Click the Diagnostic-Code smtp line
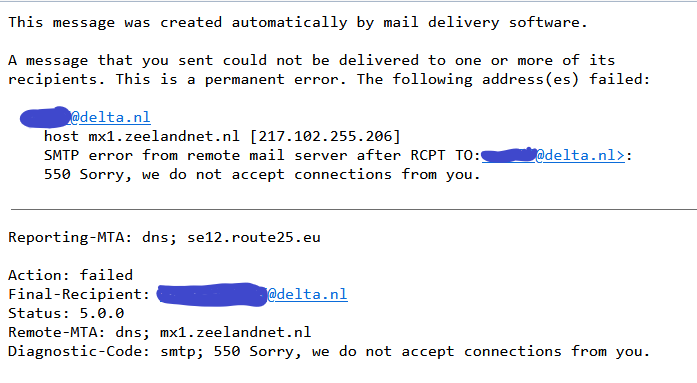 coord(329,351)
